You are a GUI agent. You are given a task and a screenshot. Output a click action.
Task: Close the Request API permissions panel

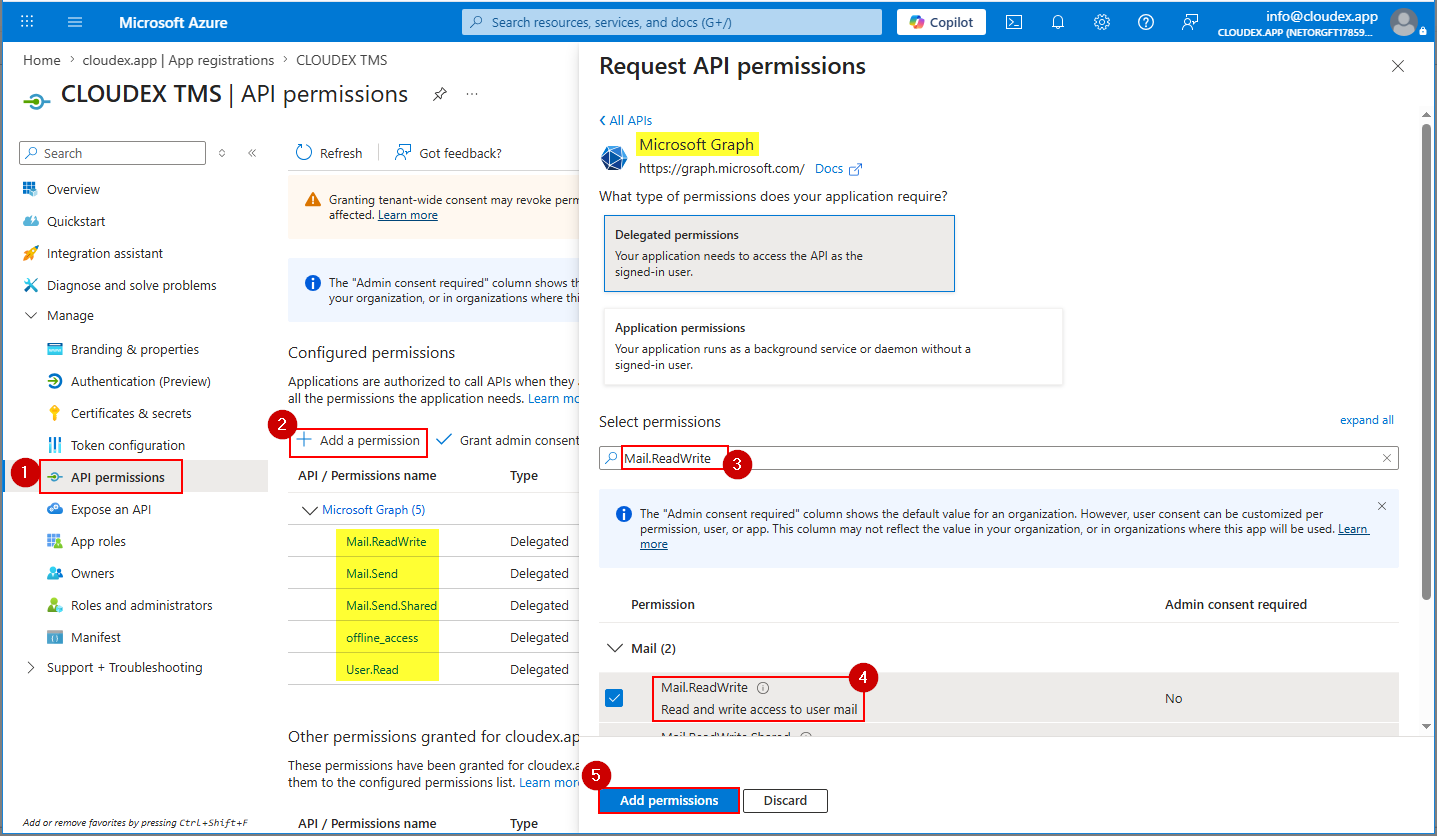point(1398,66)
